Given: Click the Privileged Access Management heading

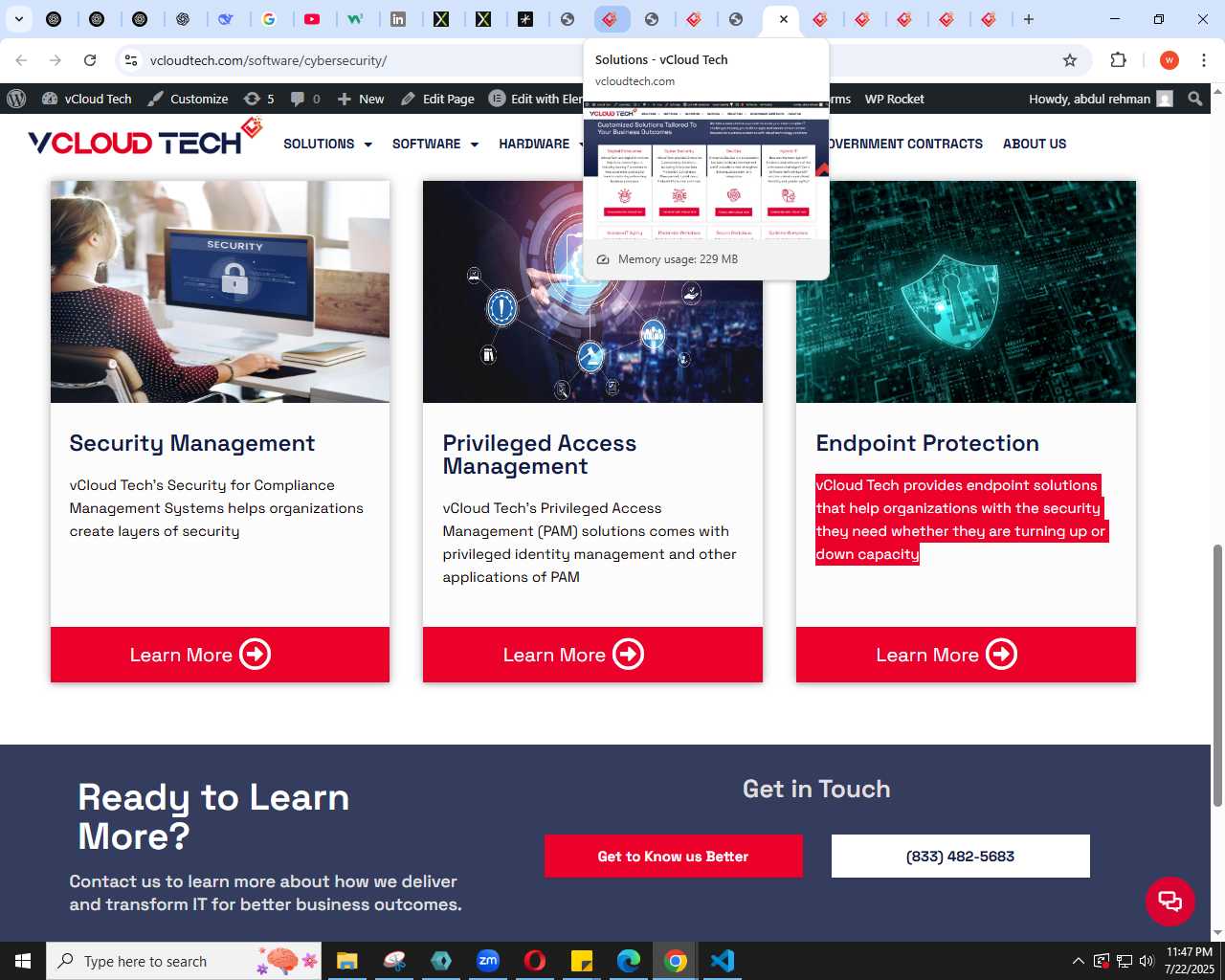Looking at the screenshot, I should tap(539, 455).
